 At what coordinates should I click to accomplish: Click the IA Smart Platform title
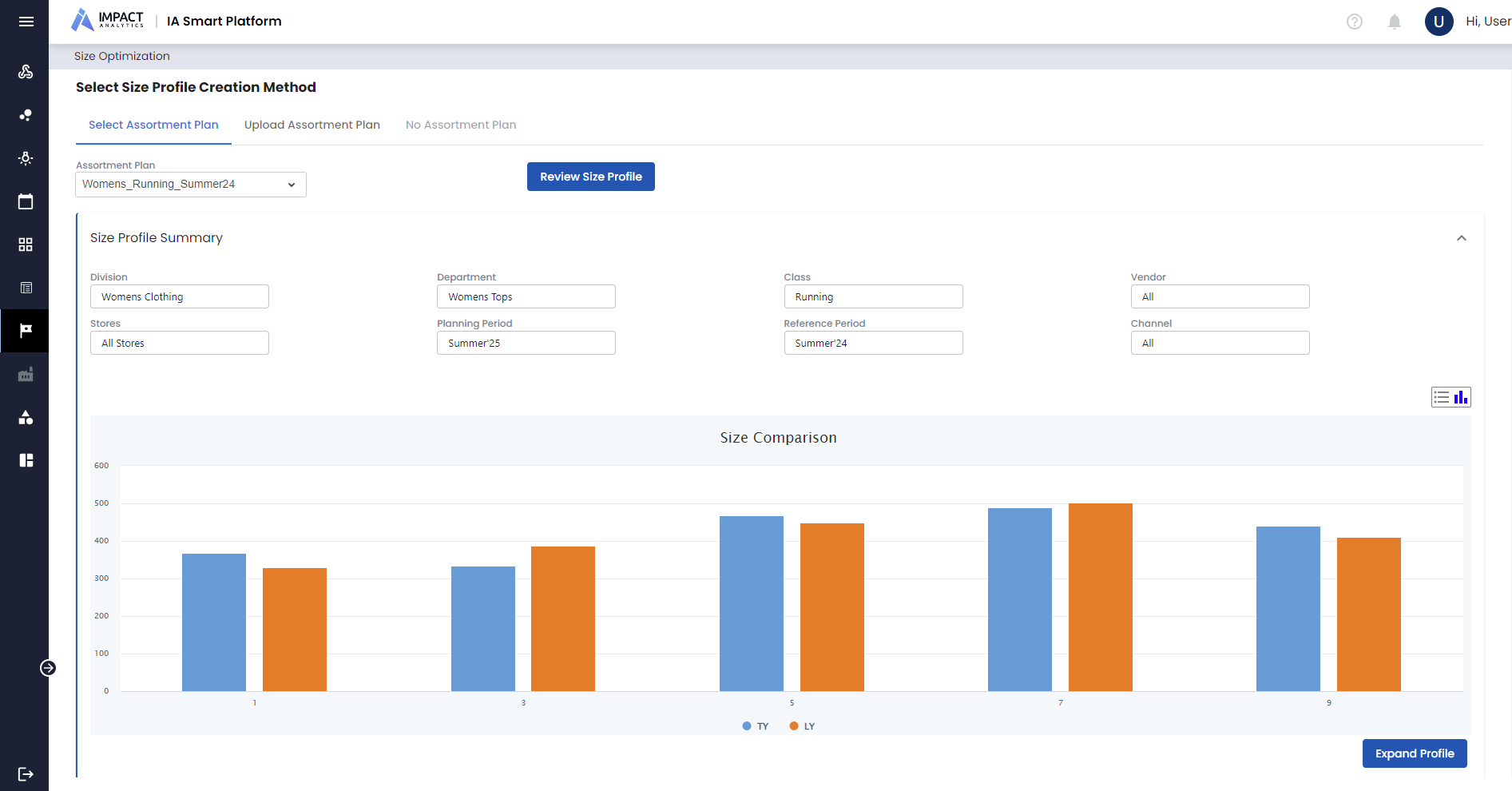(x=224, y=22)
